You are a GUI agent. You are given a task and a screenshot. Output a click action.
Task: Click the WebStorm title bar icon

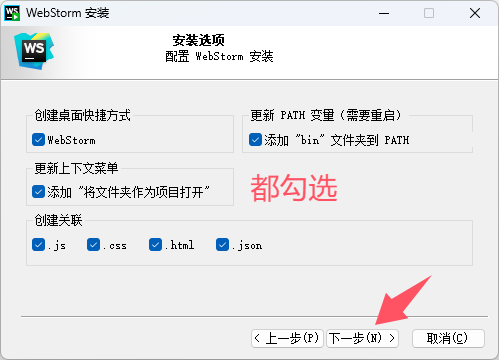click(x=12, y=13)
